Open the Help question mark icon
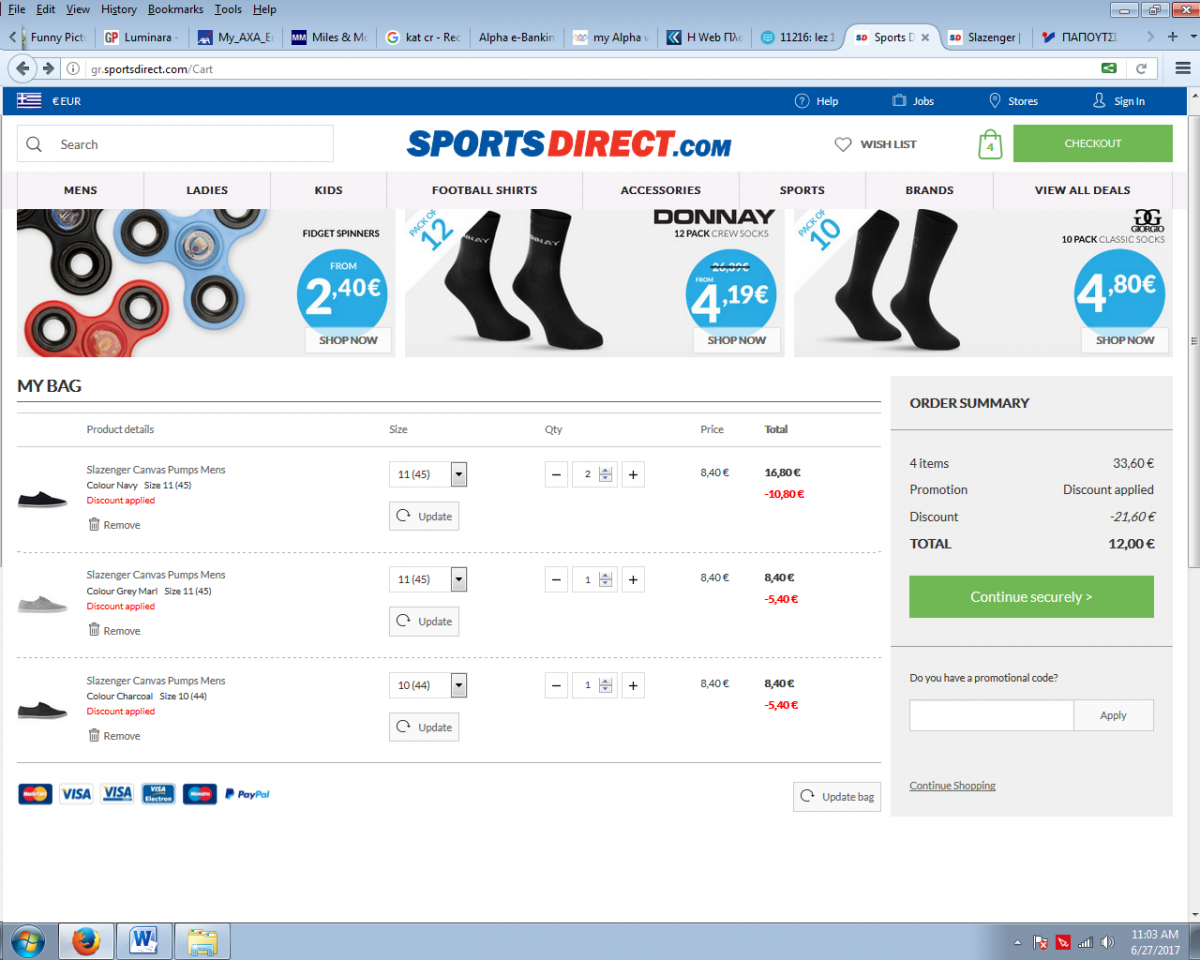The image size is (1200, 960). [x=802, y=101]
